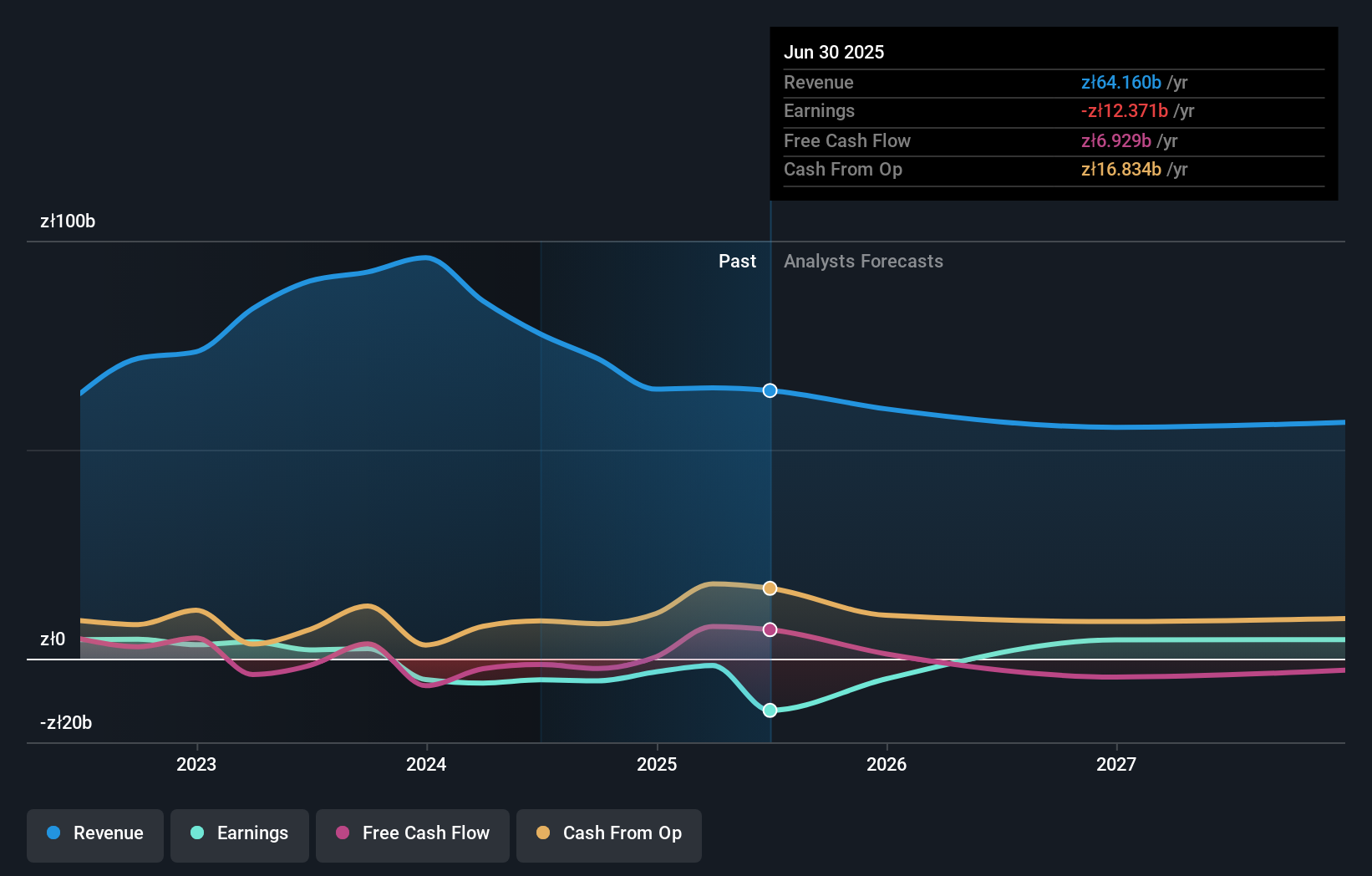Click the yellow Cash From Op legend dot

[x=542, y=833]
